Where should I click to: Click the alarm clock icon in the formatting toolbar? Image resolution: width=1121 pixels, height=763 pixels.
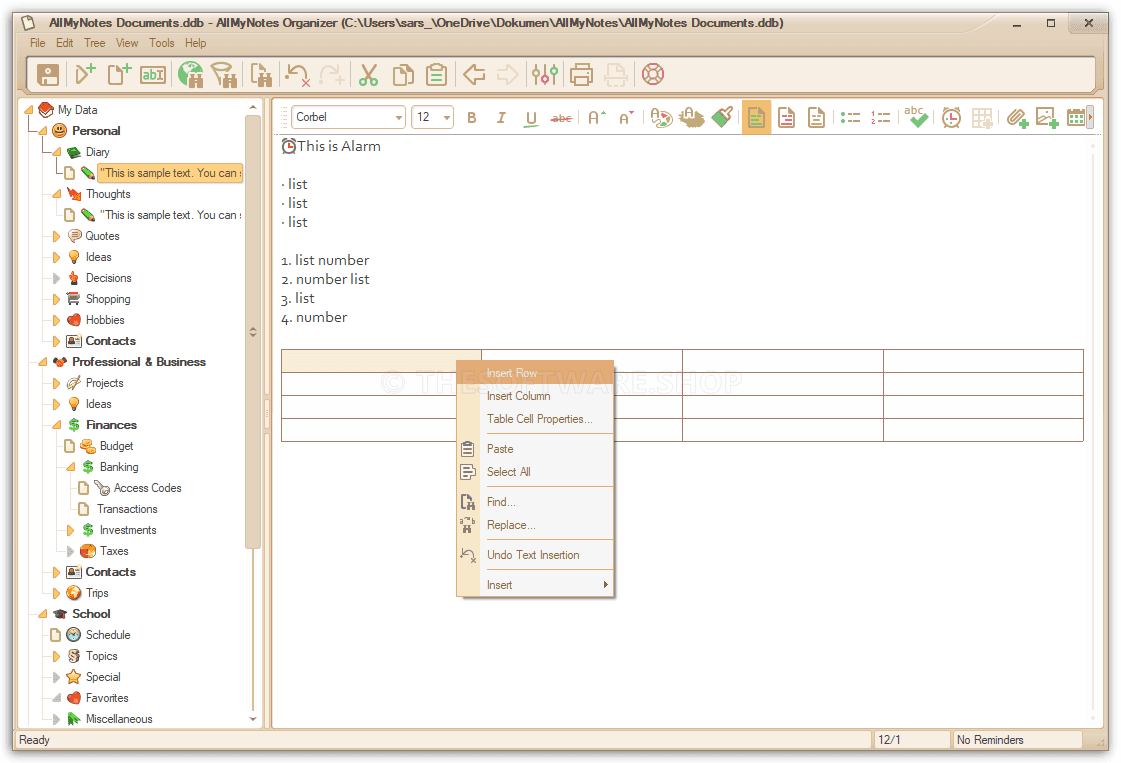pyautogui.click(x=951, y=117)
